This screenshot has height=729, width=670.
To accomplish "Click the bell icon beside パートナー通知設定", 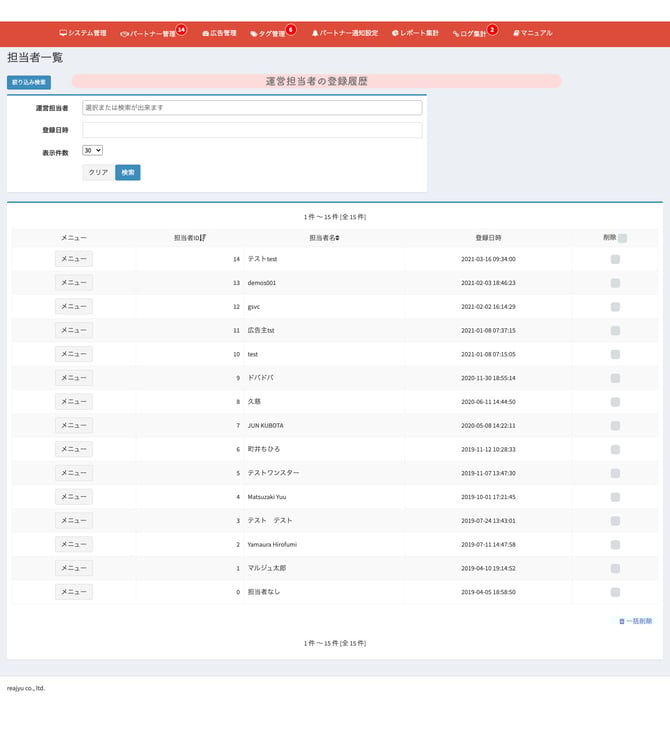I will 315,33.
